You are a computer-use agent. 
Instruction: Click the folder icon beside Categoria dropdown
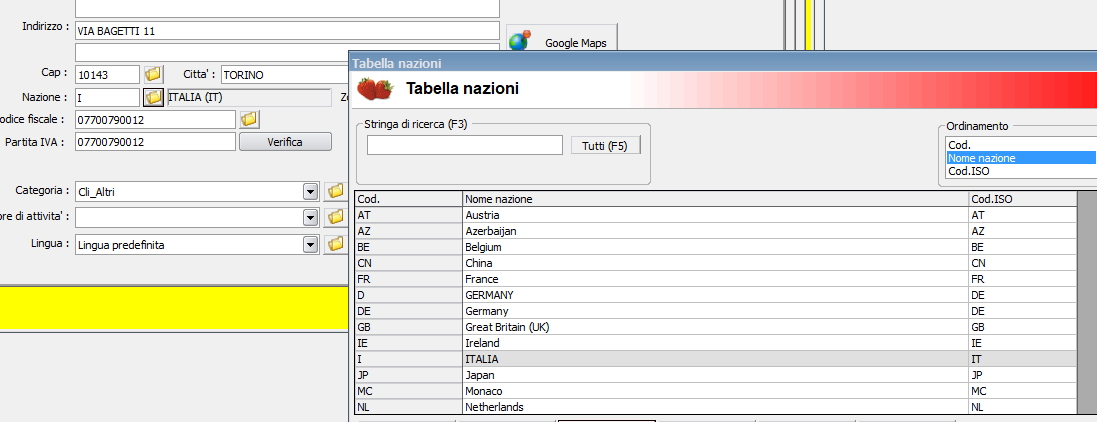tap(335, 190)
